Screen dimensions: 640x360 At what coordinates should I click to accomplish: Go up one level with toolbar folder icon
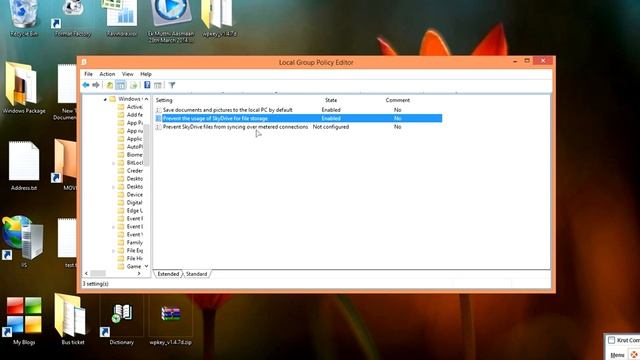[109, 85]
